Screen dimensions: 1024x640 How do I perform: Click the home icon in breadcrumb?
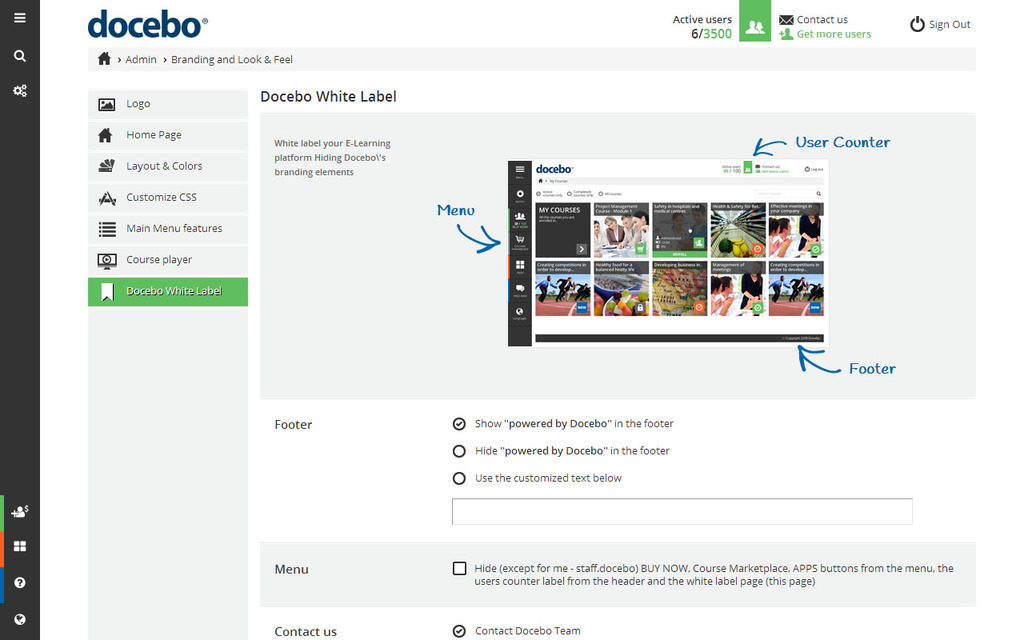104,59
